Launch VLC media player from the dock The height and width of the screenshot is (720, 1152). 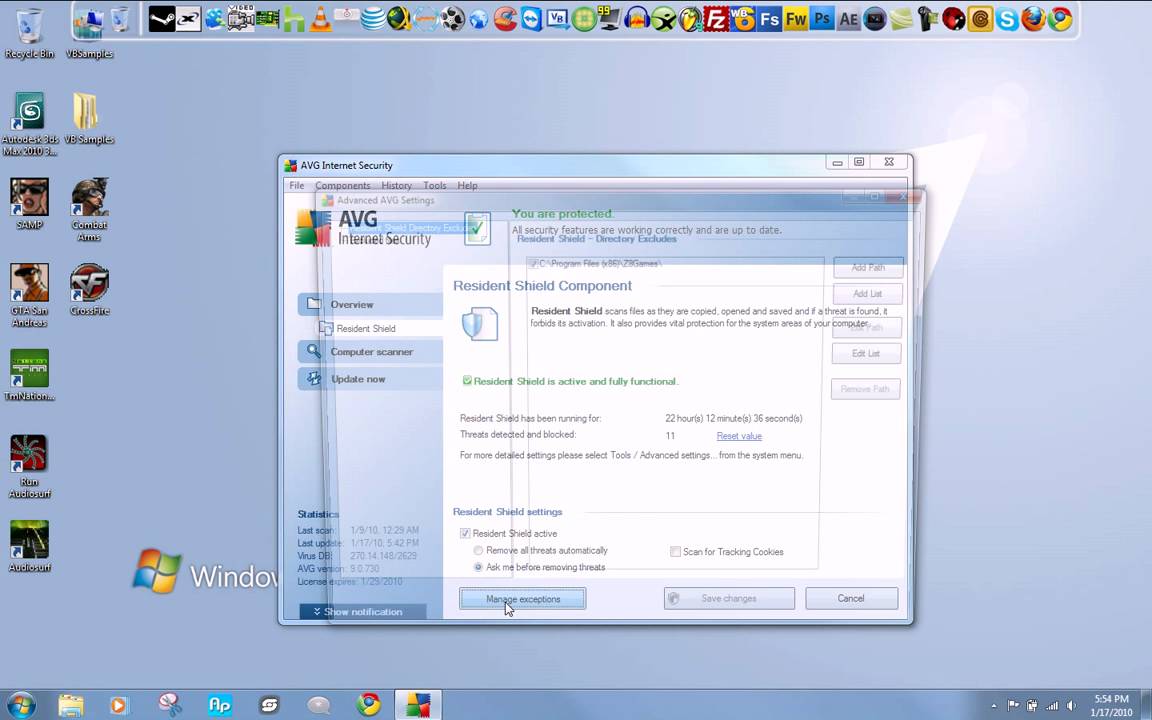320,19
